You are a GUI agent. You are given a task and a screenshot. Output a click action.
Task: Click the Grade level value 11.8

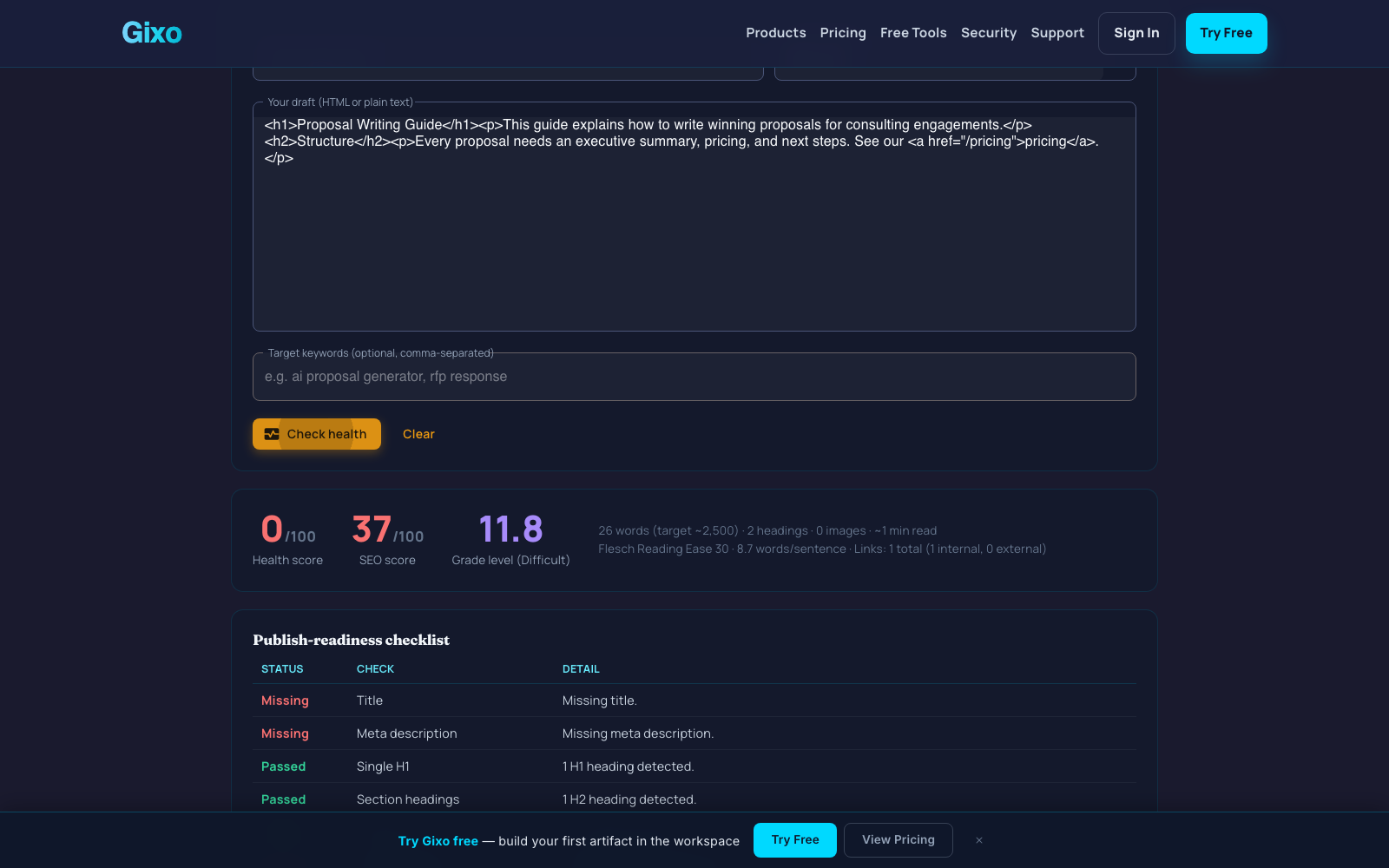click(510, 529)
